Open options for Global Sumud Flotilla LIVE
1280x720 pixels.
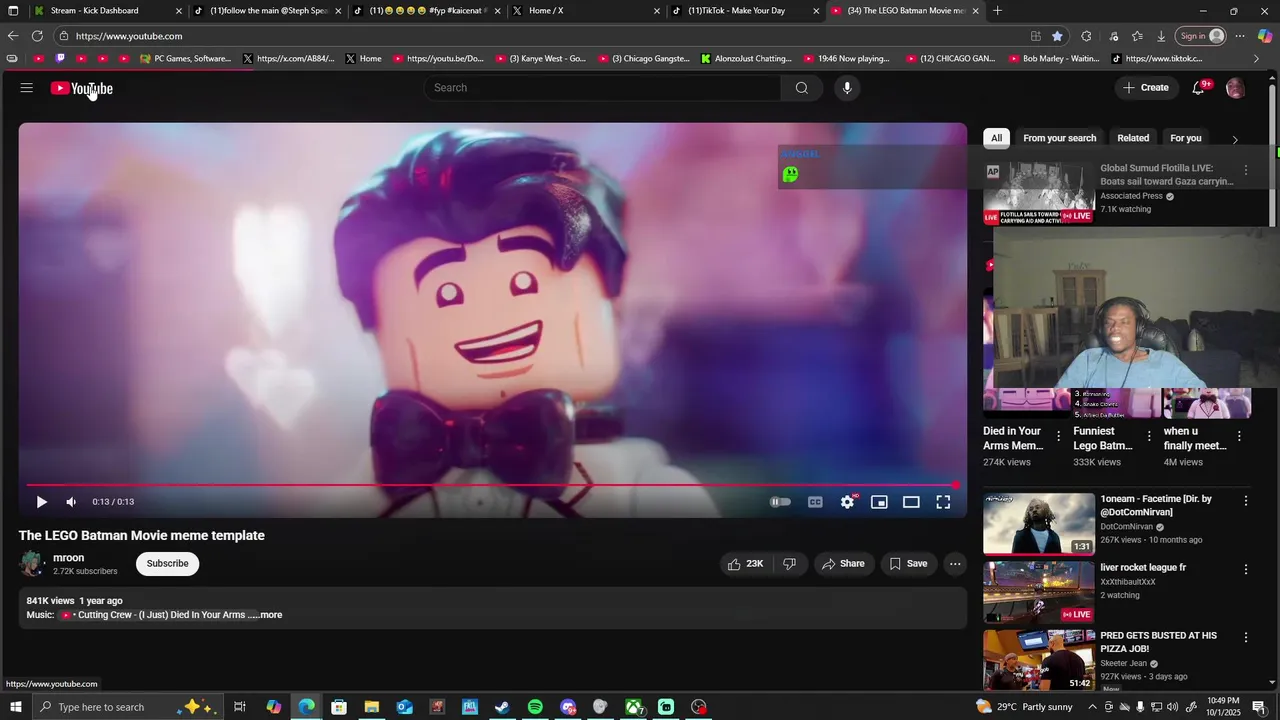pos(1245,171)
